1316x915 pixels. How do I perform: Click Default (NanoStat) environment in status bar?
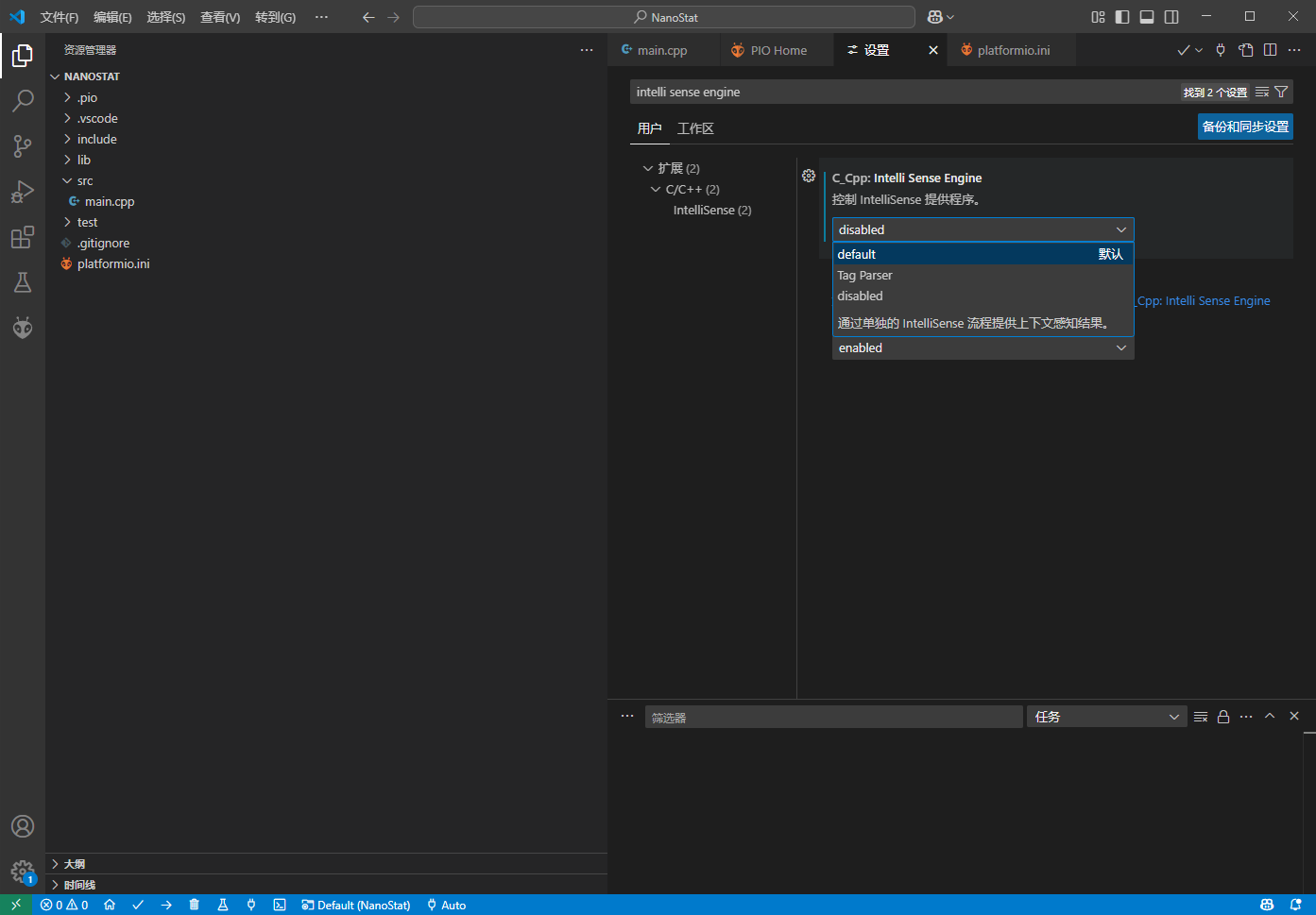(x=356, y=905)
